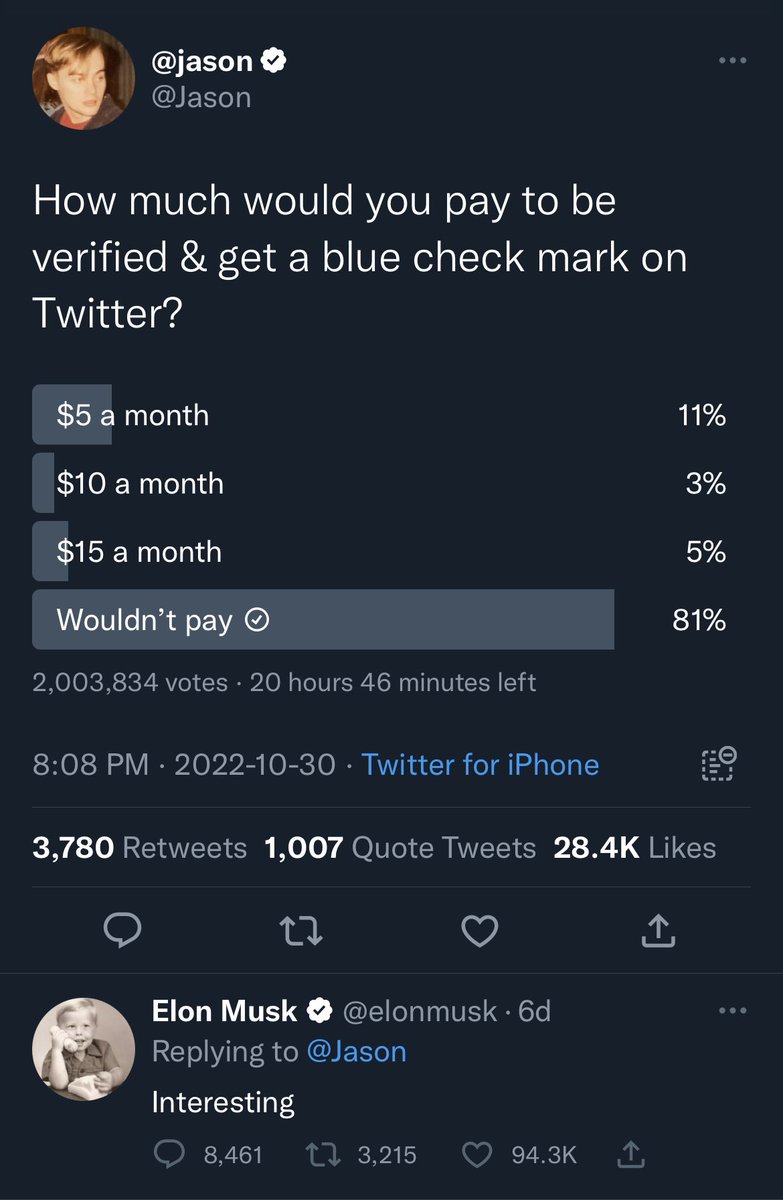The image size is (783, 1200).
Task: View the 3,780 Retweets list
Action: coord(139,848)
